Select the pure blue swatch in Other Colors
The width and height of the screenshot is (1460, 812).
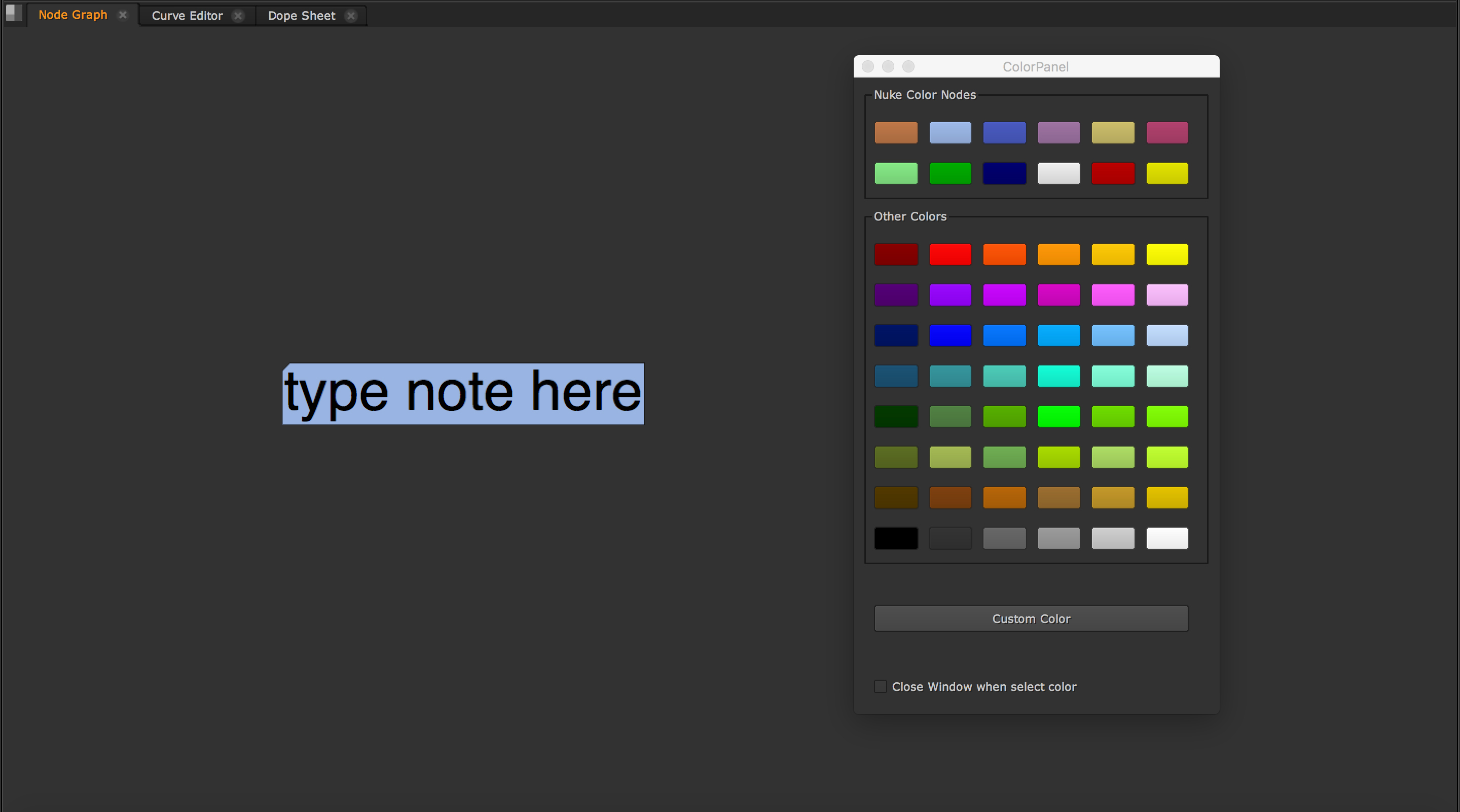coord(950,336)
